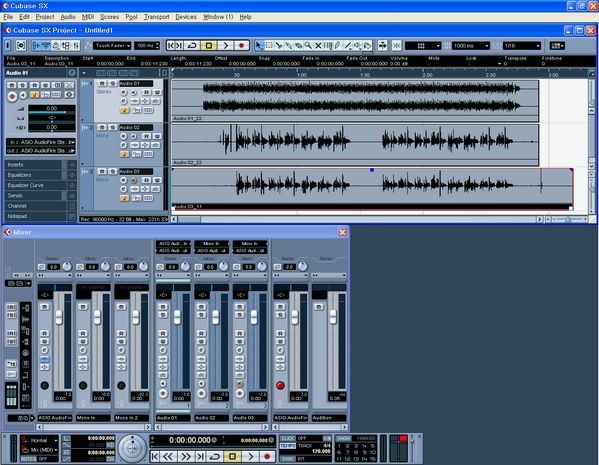599x465 pixels.
Task: Click the toolbar Stop button
Action: click(x=209, y=45)
